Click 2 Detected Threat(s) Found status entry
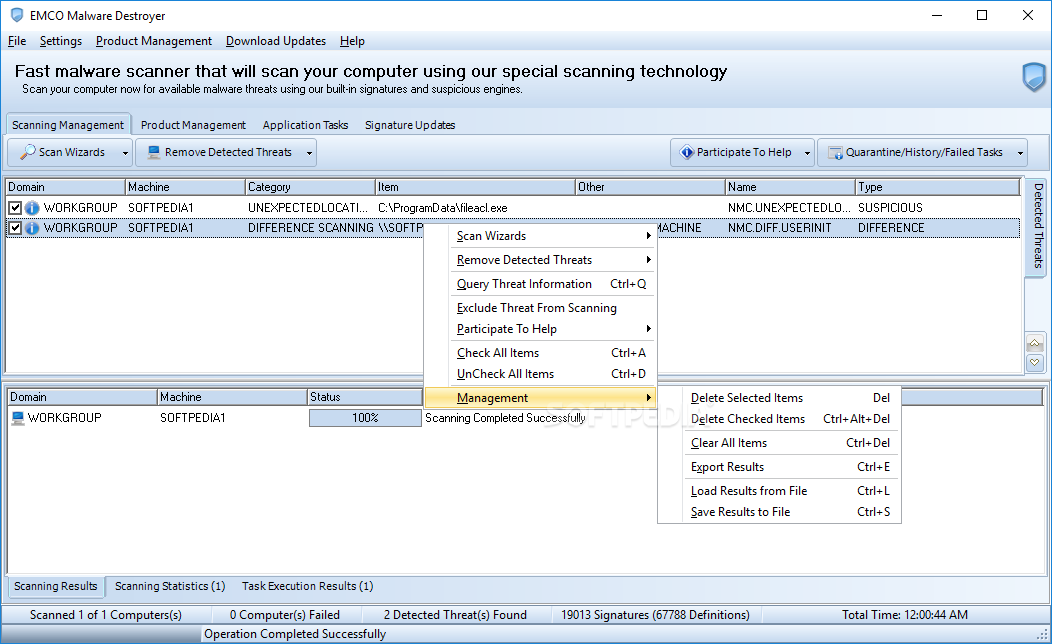The width and height of the screenshot is (1052, 644). tap(456, 615)
